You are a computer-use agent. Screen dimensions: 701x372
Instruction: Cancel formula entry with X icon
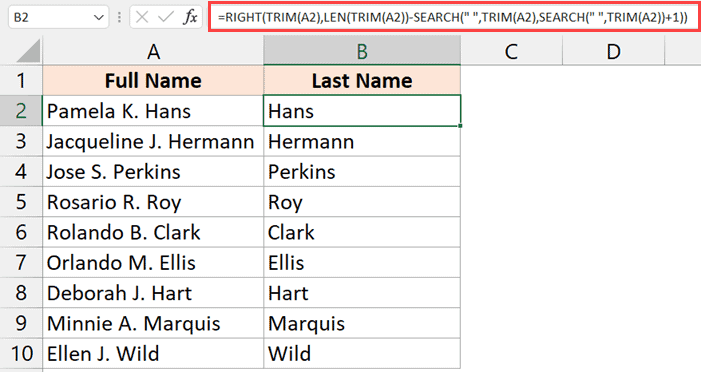click(142, 17)
